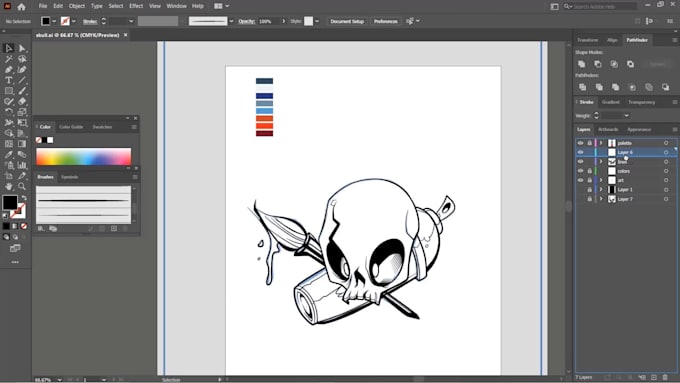Open the zoom level dropdown in status bar
The image size is (680, 383).
pyautogui.click(x=59, y=380)
